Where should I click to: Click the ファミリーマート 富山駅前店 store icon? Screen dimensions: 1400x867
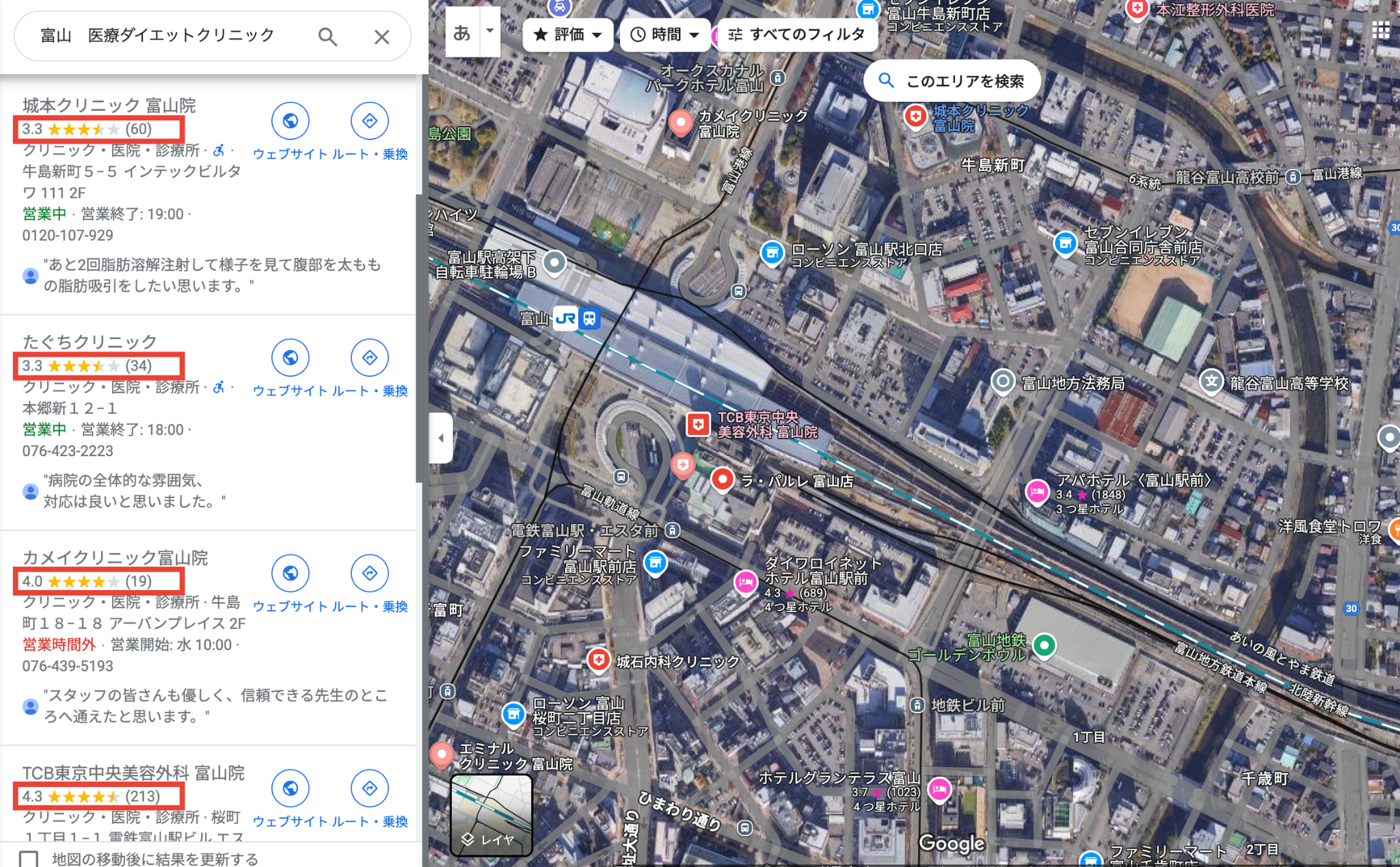pos(656,563)
